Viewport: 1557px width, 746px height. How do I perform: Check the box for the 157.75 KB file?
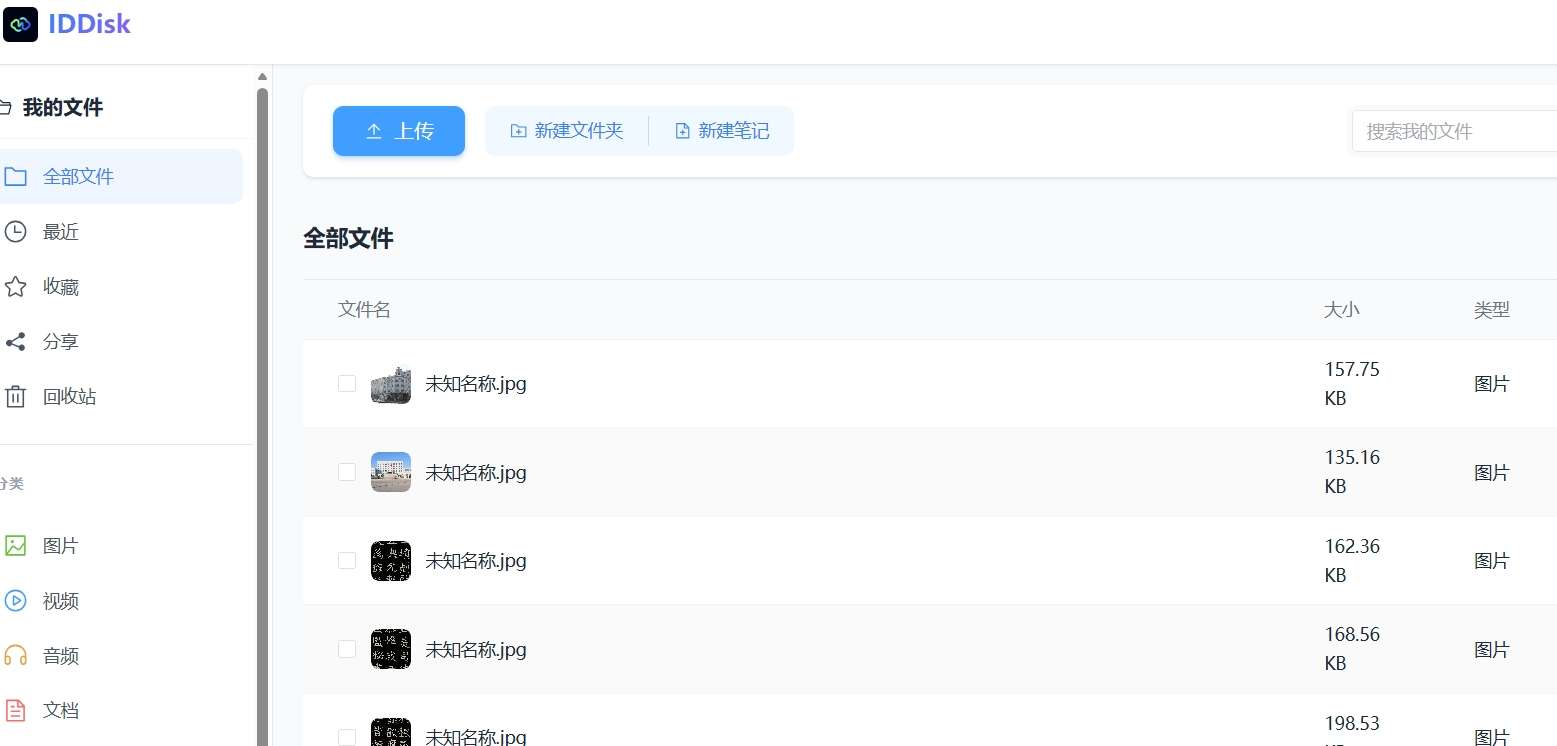(x=347, y=383)
